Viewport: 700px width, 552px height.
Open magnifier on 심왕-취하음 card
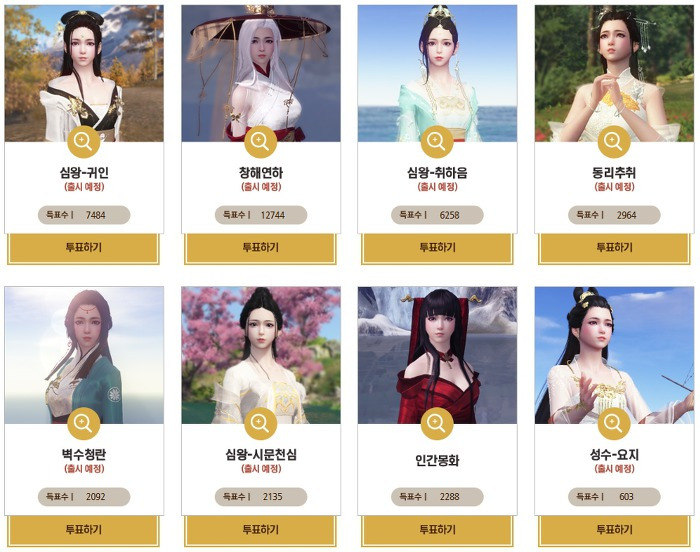pyautogui.click(x=437, y=142)
